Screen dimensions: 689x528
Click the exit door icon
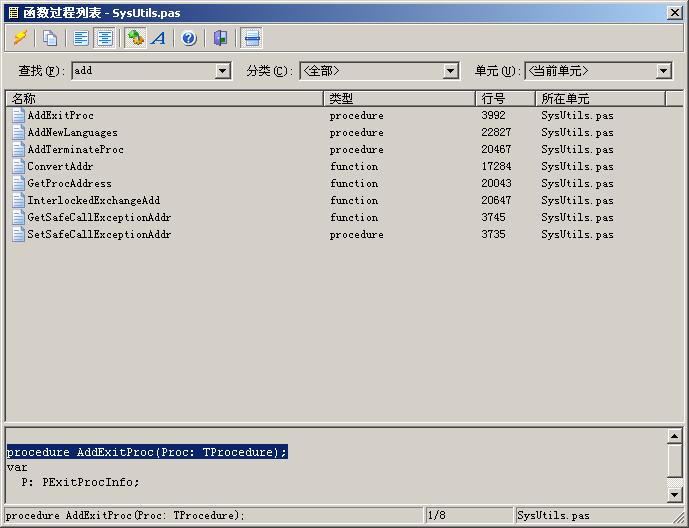220,38
